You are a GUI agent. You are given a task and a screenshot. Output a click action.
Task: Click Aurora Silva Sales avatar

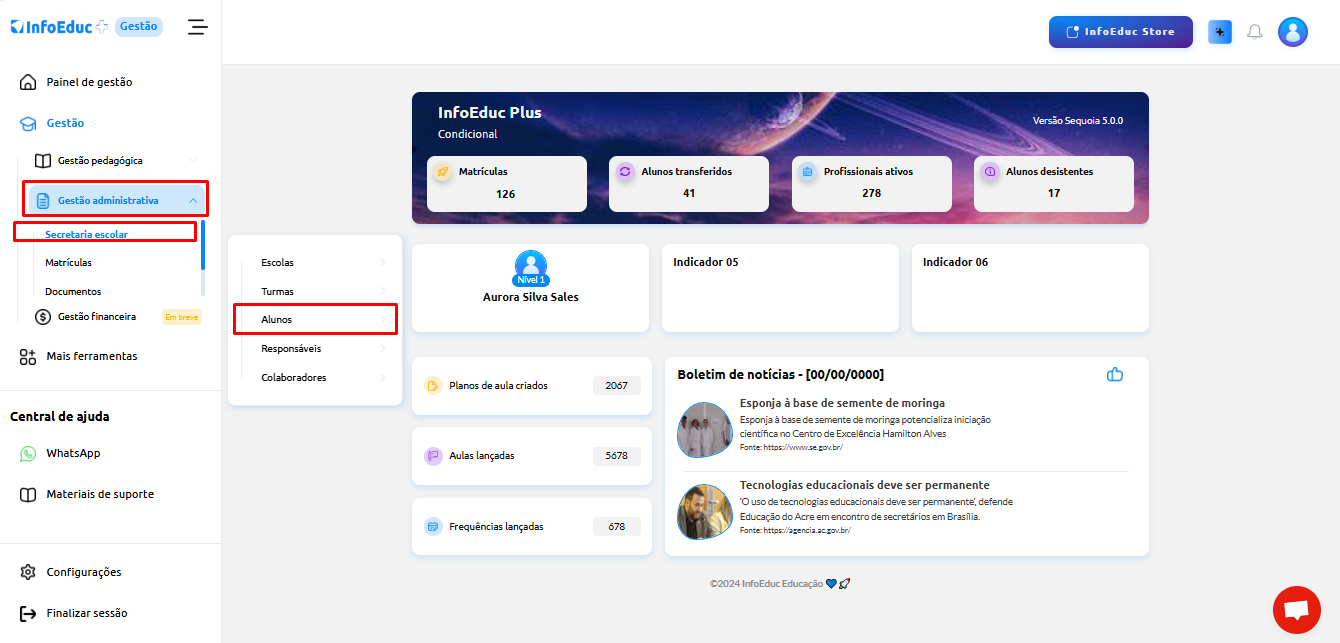point(531,267)
